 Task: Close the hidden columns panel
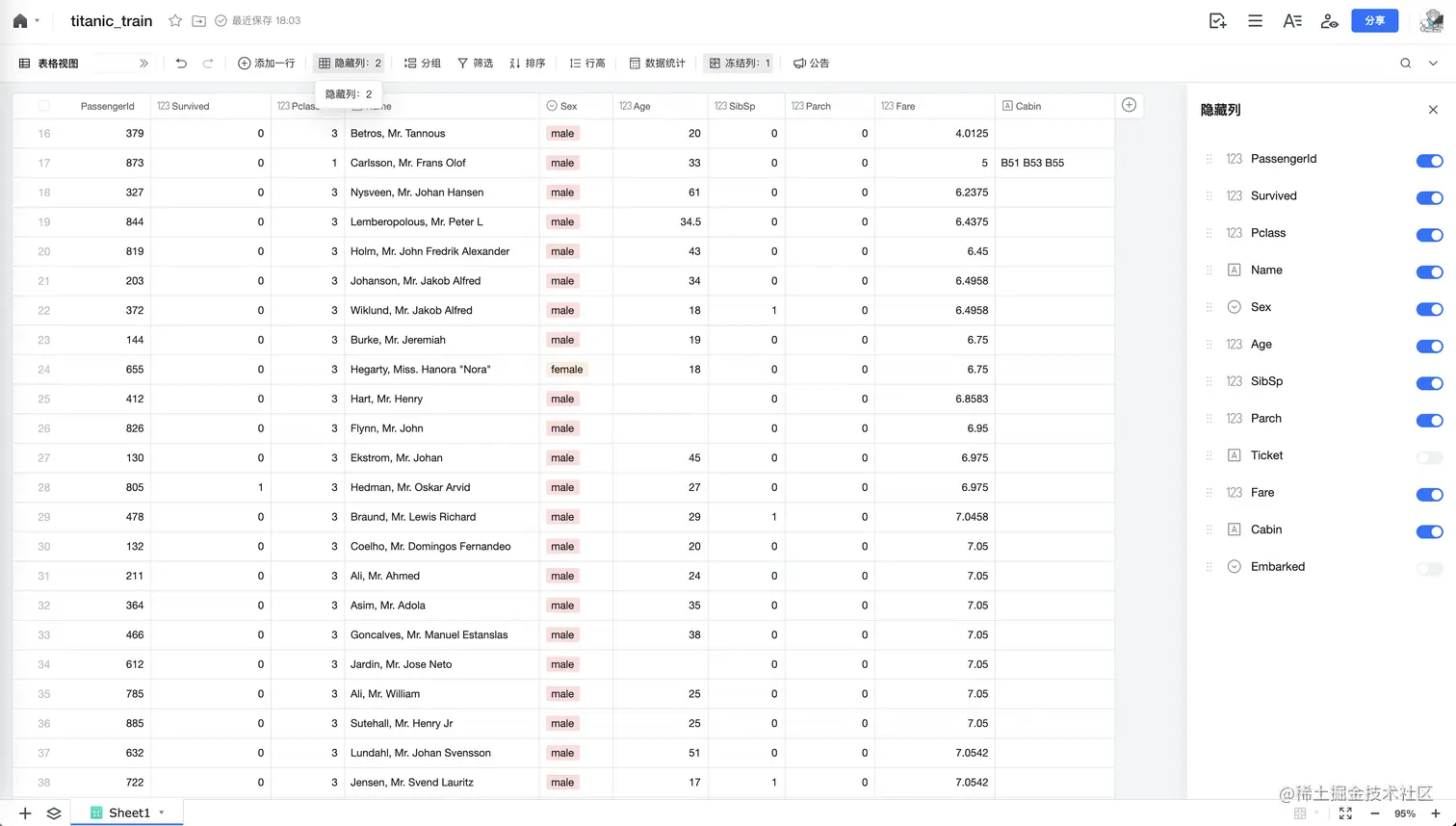(1433, 110)
